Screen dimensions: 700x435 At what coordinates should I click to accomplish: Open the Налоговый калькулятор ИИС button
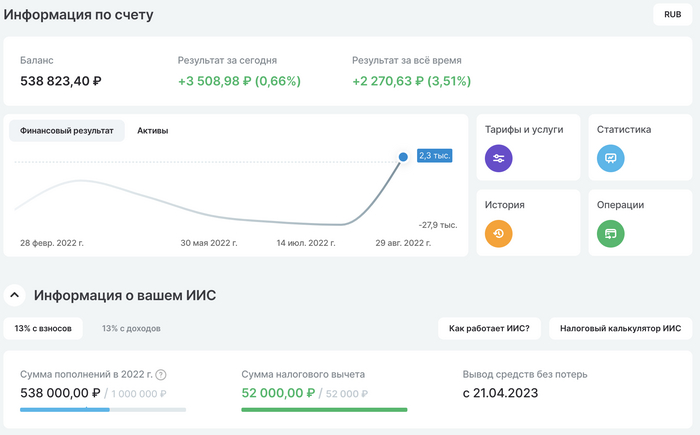[x=620, y=328]
